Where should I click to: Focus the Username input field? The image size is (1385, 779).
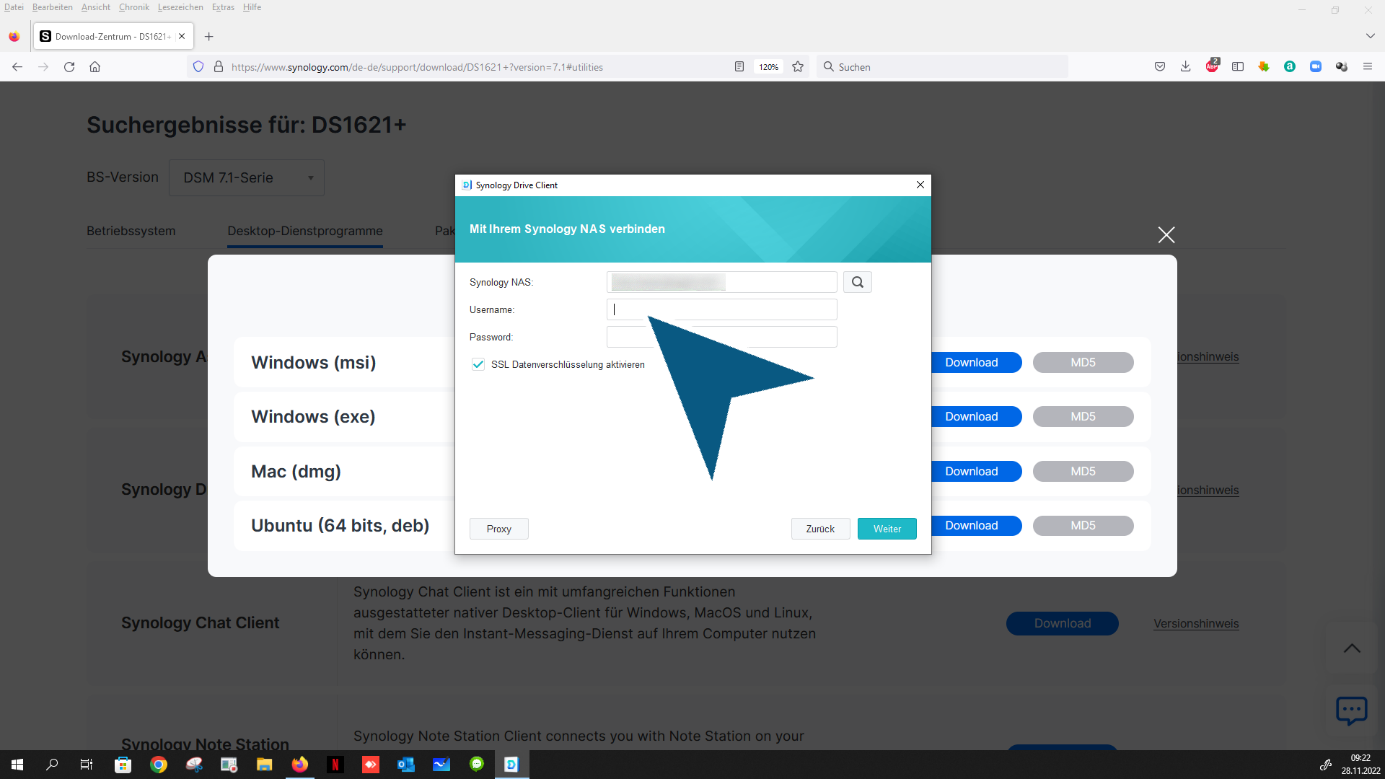pyautogui.click(x=722, y=309)
